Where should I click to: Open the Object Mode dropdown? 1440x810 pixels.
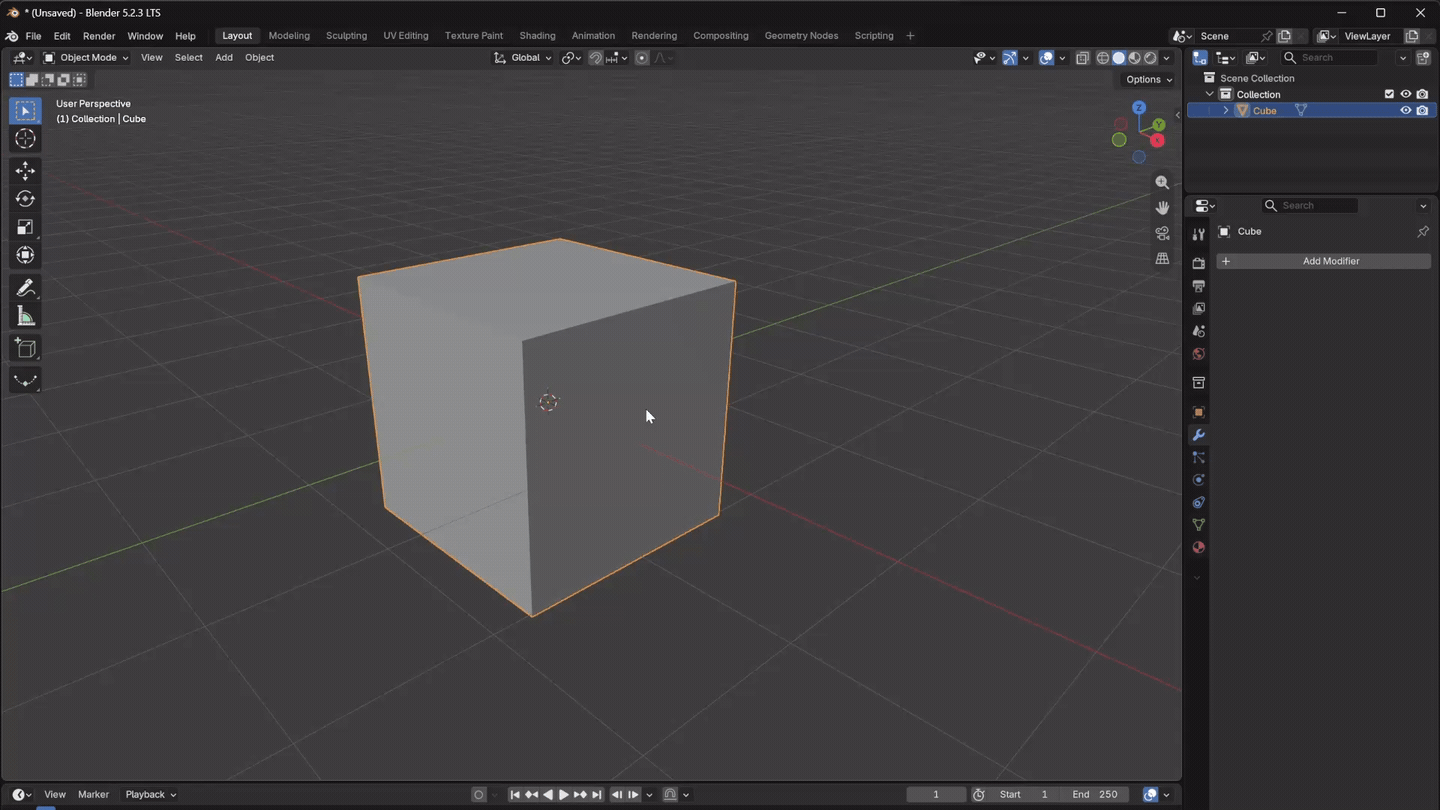pos(86,58)
